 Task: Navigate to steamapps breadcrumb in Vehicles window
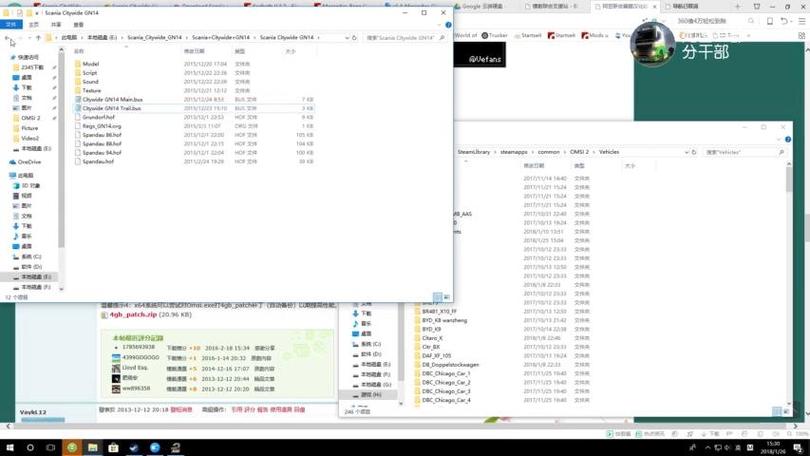click(513, 152)
